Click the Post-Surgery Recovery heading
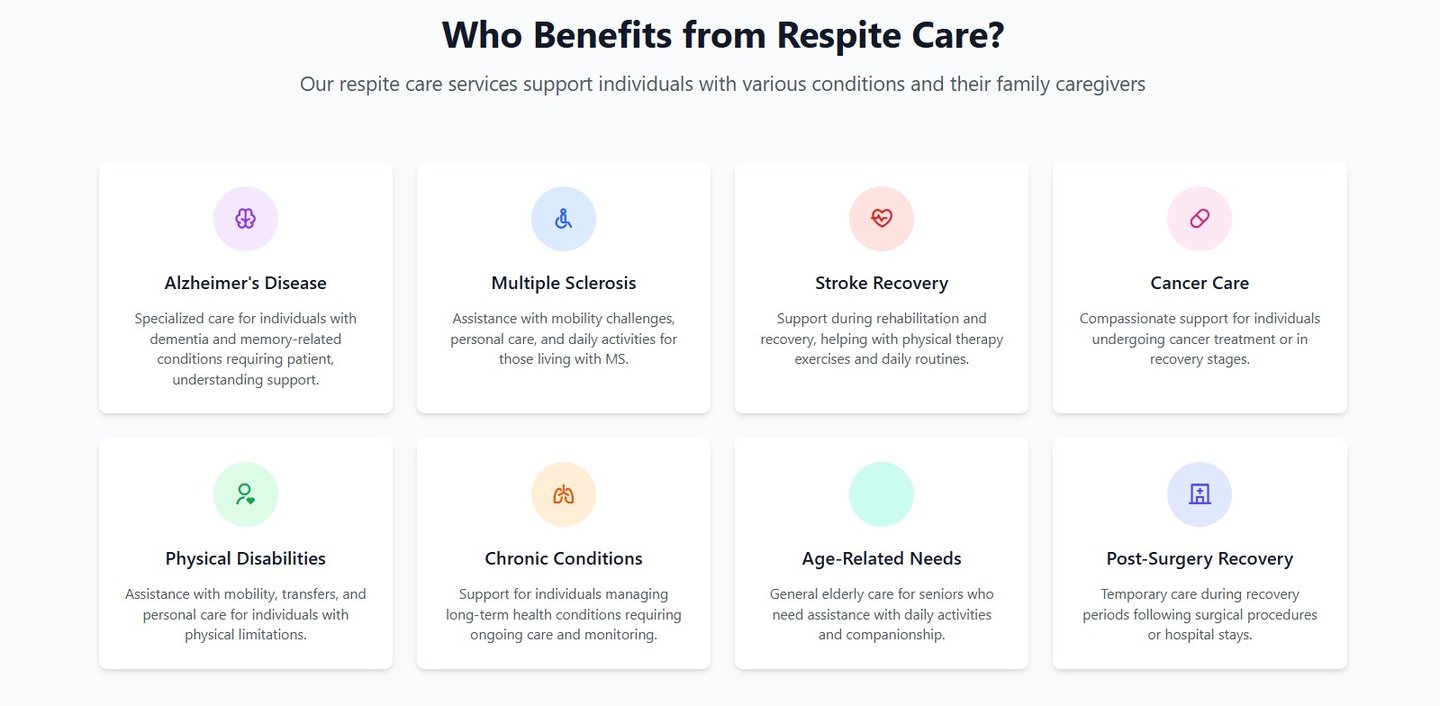 pyautogui.click(x=1200, y=558)
